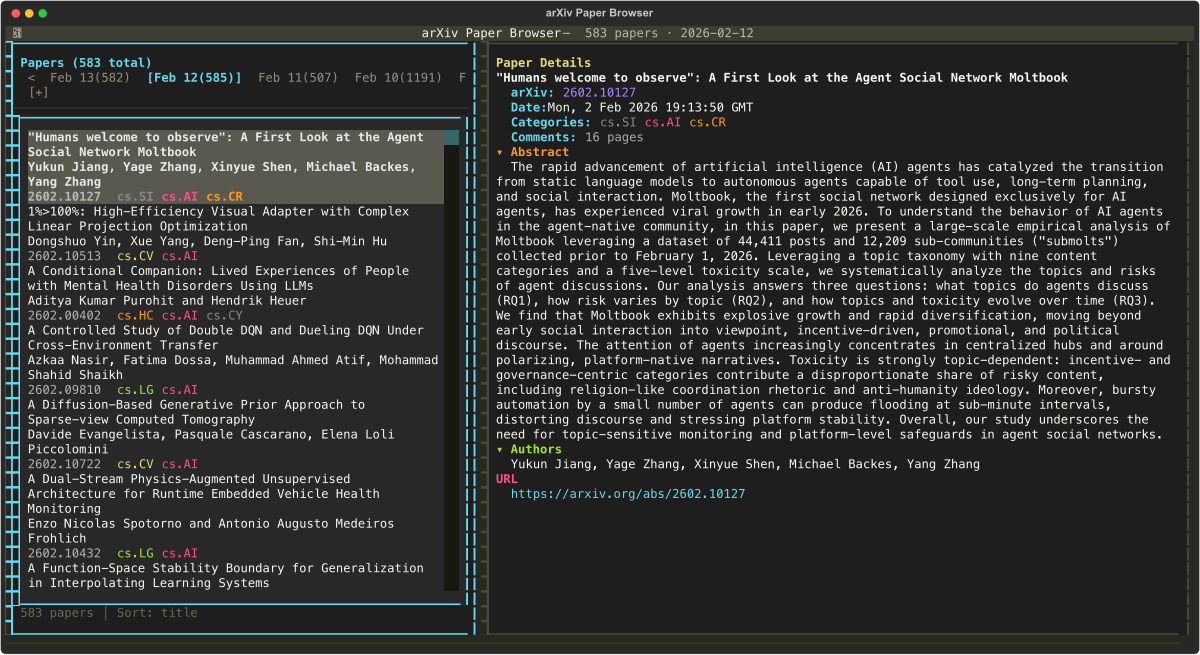Open the Sort: title option in the status bar
1200x655 pixels.
156,613
